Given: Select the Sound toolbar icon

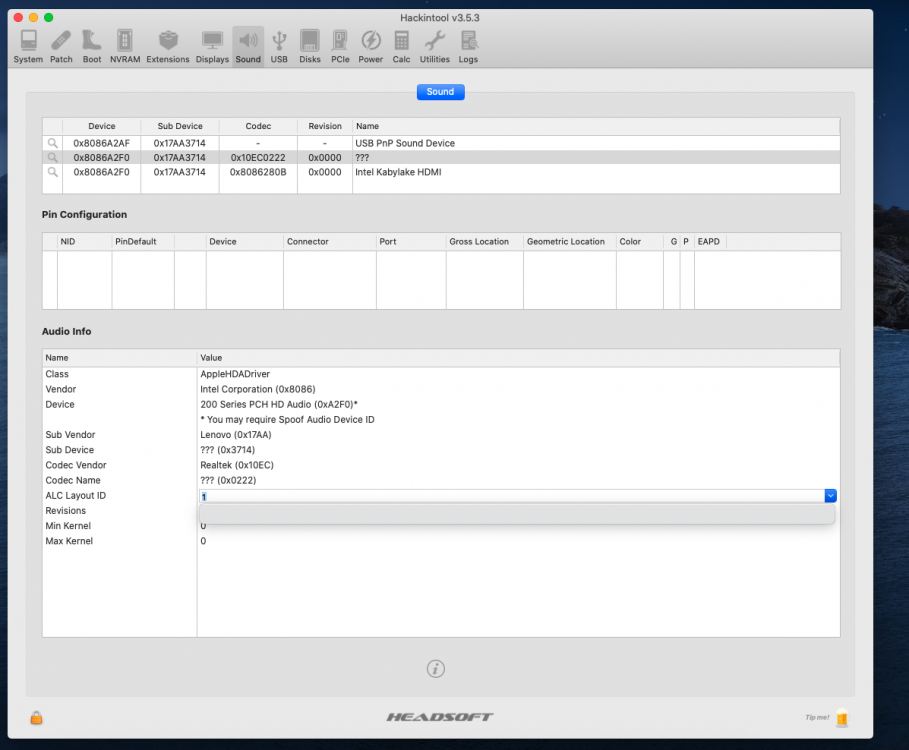Looking at the screenshot, I should 248,46.
